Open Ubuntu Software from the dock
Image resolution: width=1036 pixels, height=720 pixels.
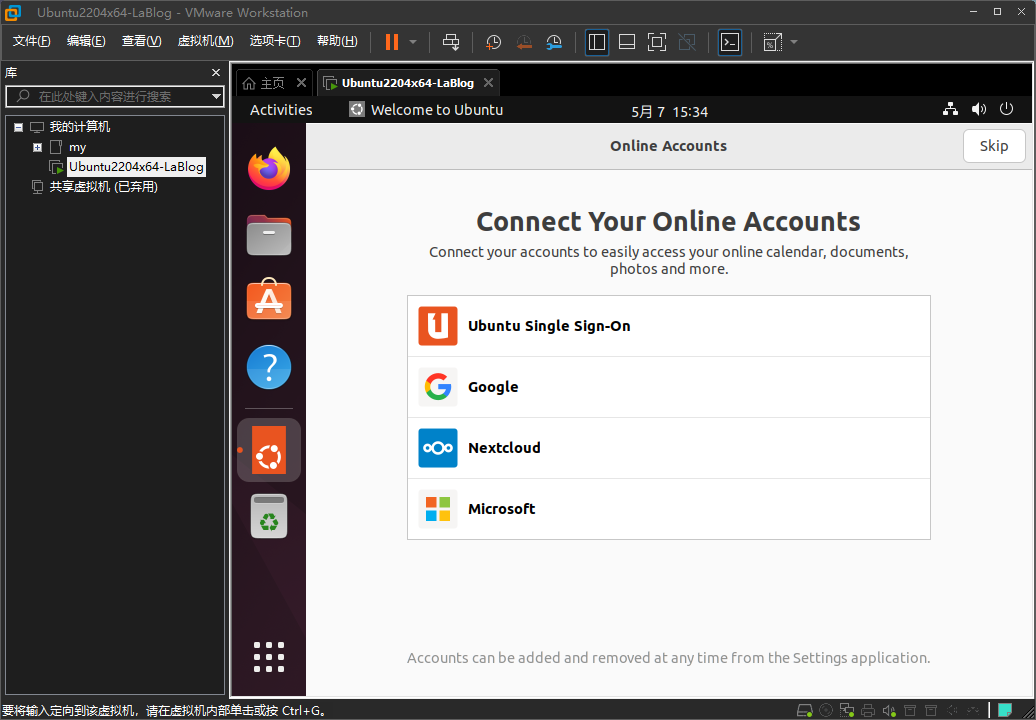[x=269, y=301]
